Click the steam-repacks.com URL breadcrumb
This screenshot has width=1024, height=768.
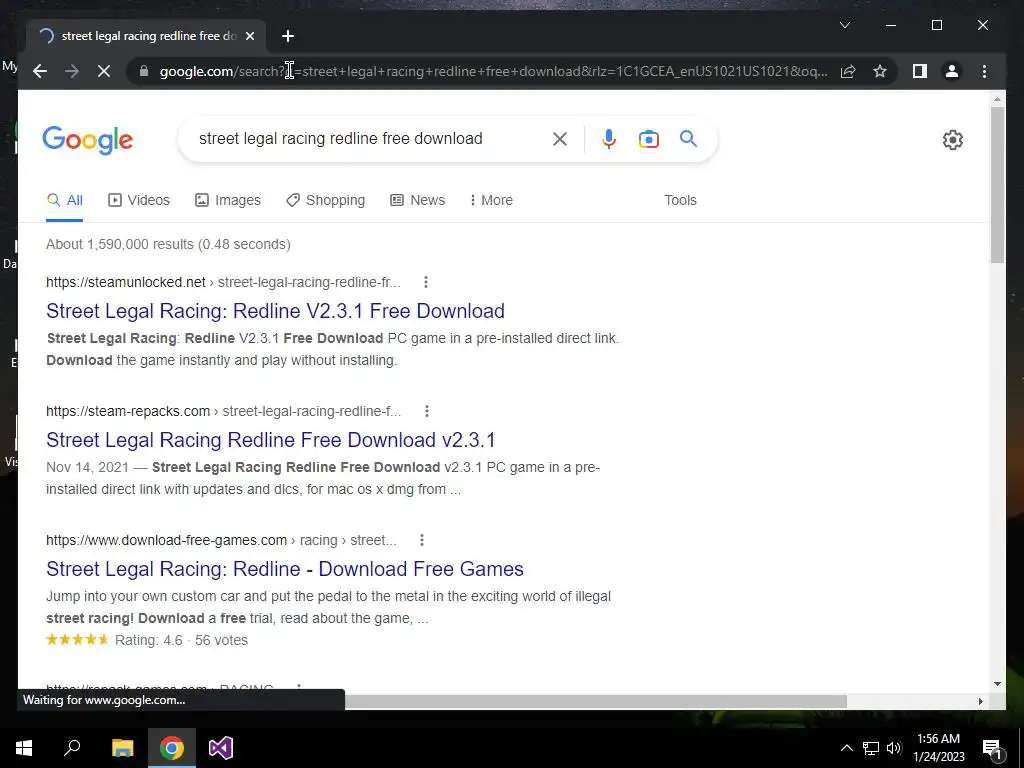coord(223,411)
